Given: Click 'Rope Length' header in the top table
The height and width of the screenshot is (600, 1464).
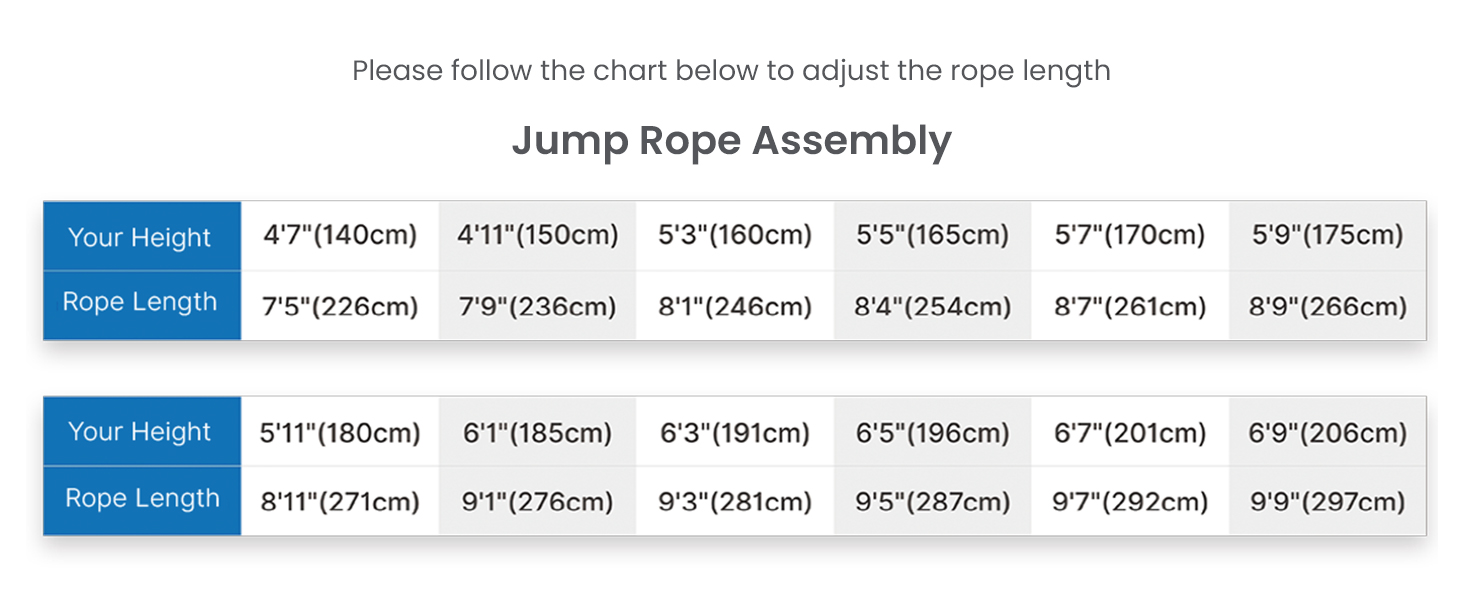Looking at the screenshot, I should 140,303.
